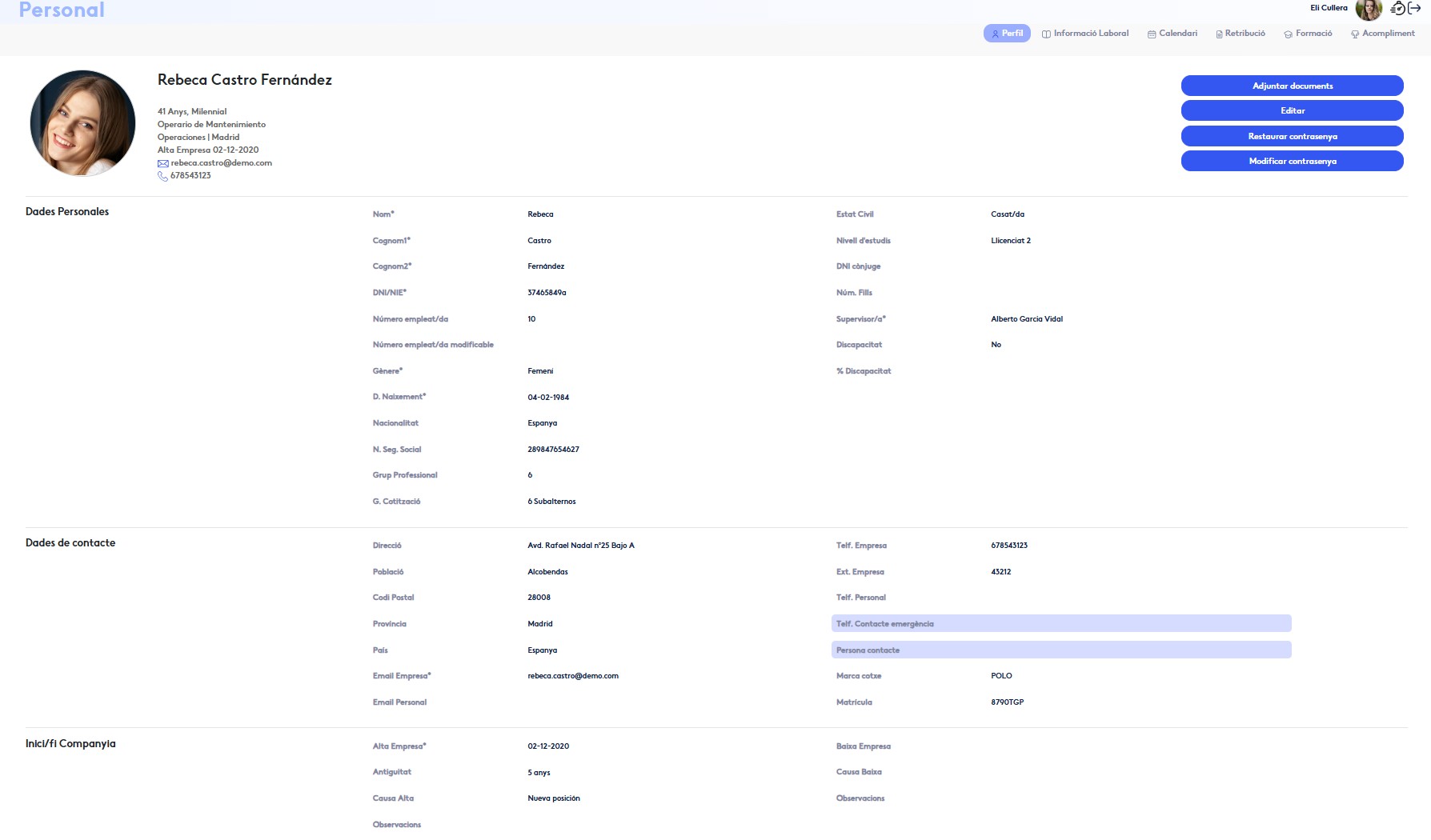The image size is (1431, 840).
Task: Click Restaurar contrasenya button
Action: pyautogui.click(x=1292, y=137)
